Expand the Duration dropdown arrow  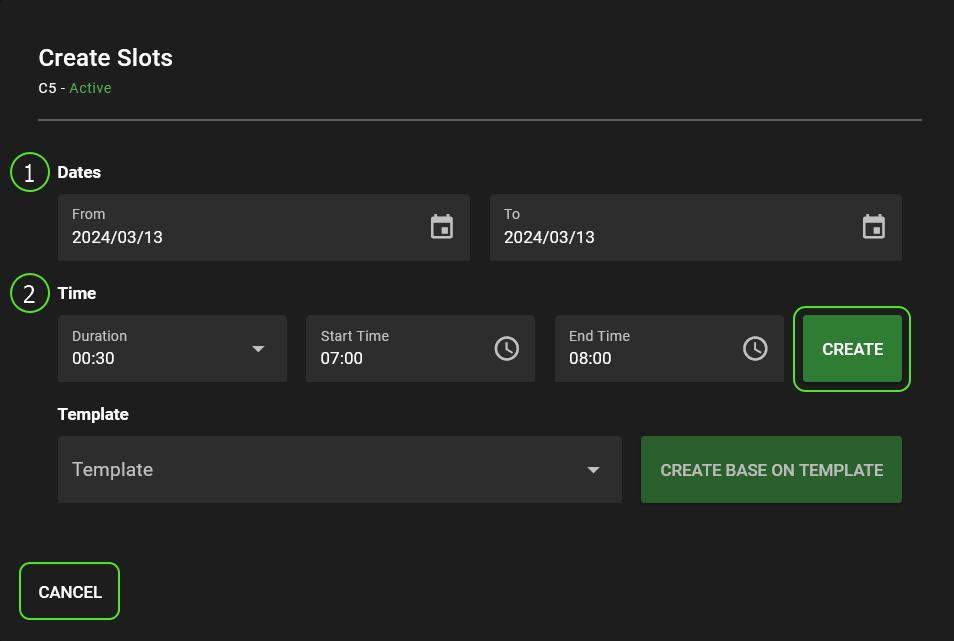coord(258,349)
